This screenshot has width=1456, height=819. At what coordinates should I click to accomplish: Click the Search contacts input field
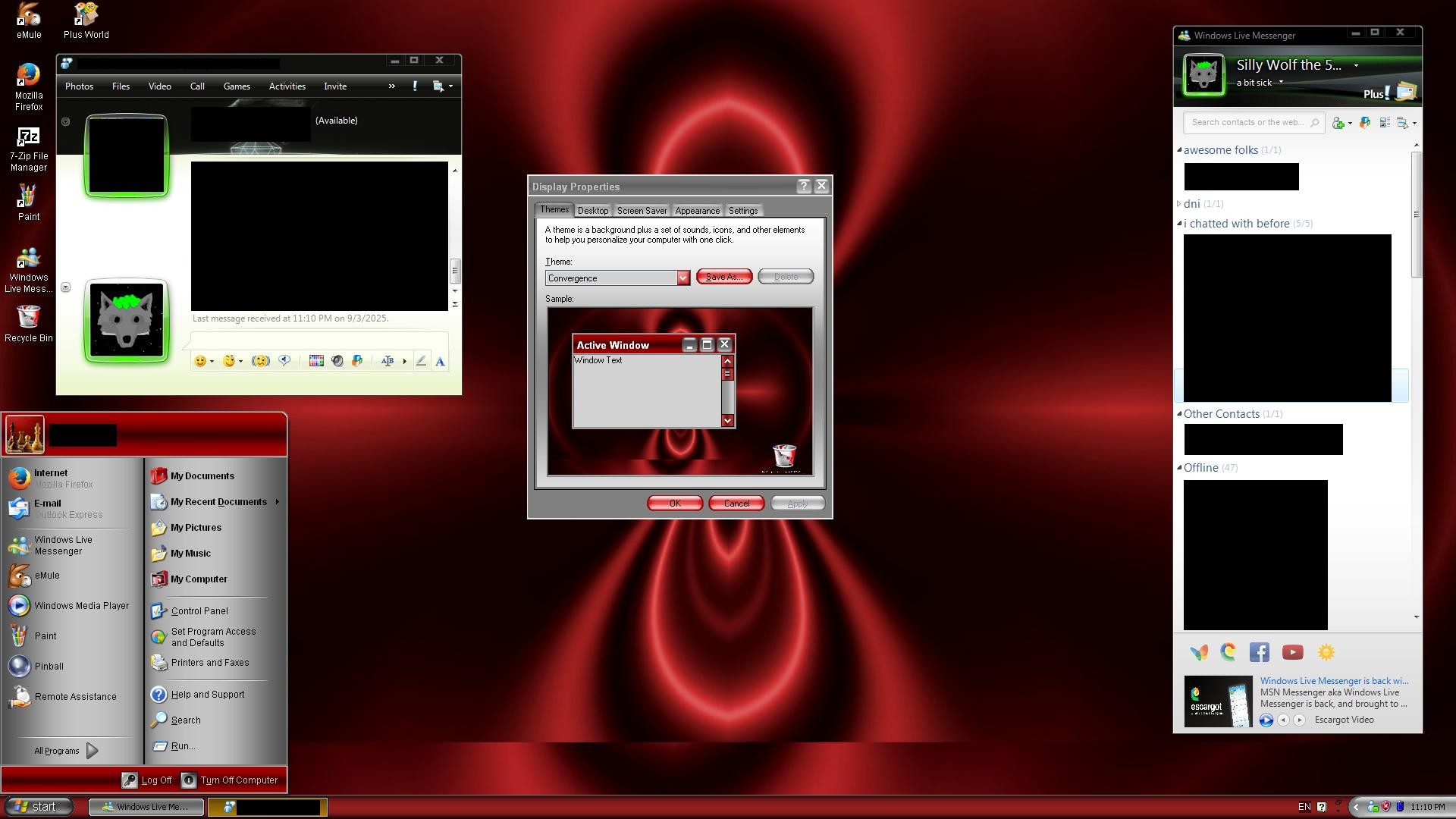(1247, 122)
